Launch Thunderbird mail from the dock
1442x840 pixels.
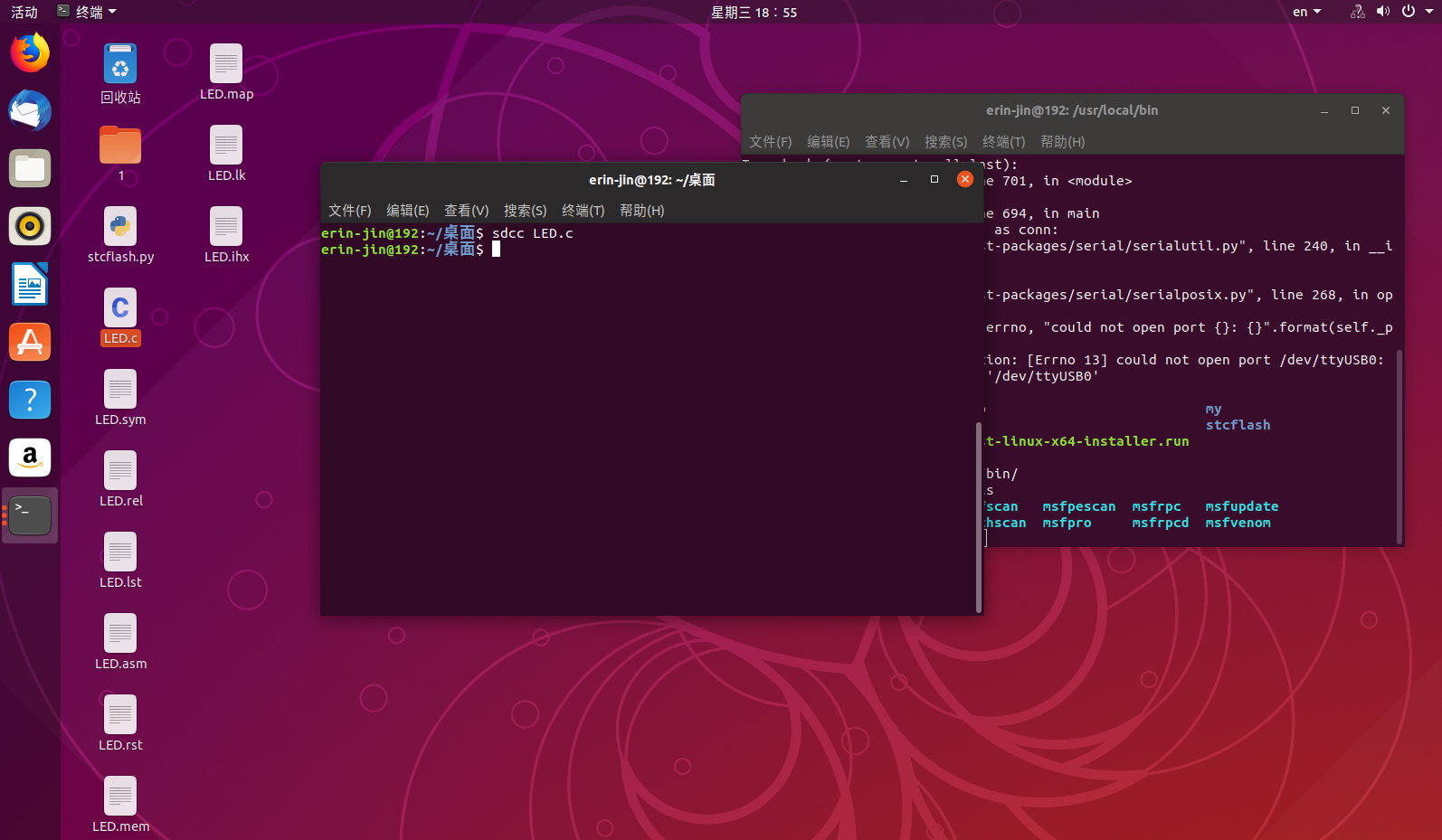pos(30,110)
